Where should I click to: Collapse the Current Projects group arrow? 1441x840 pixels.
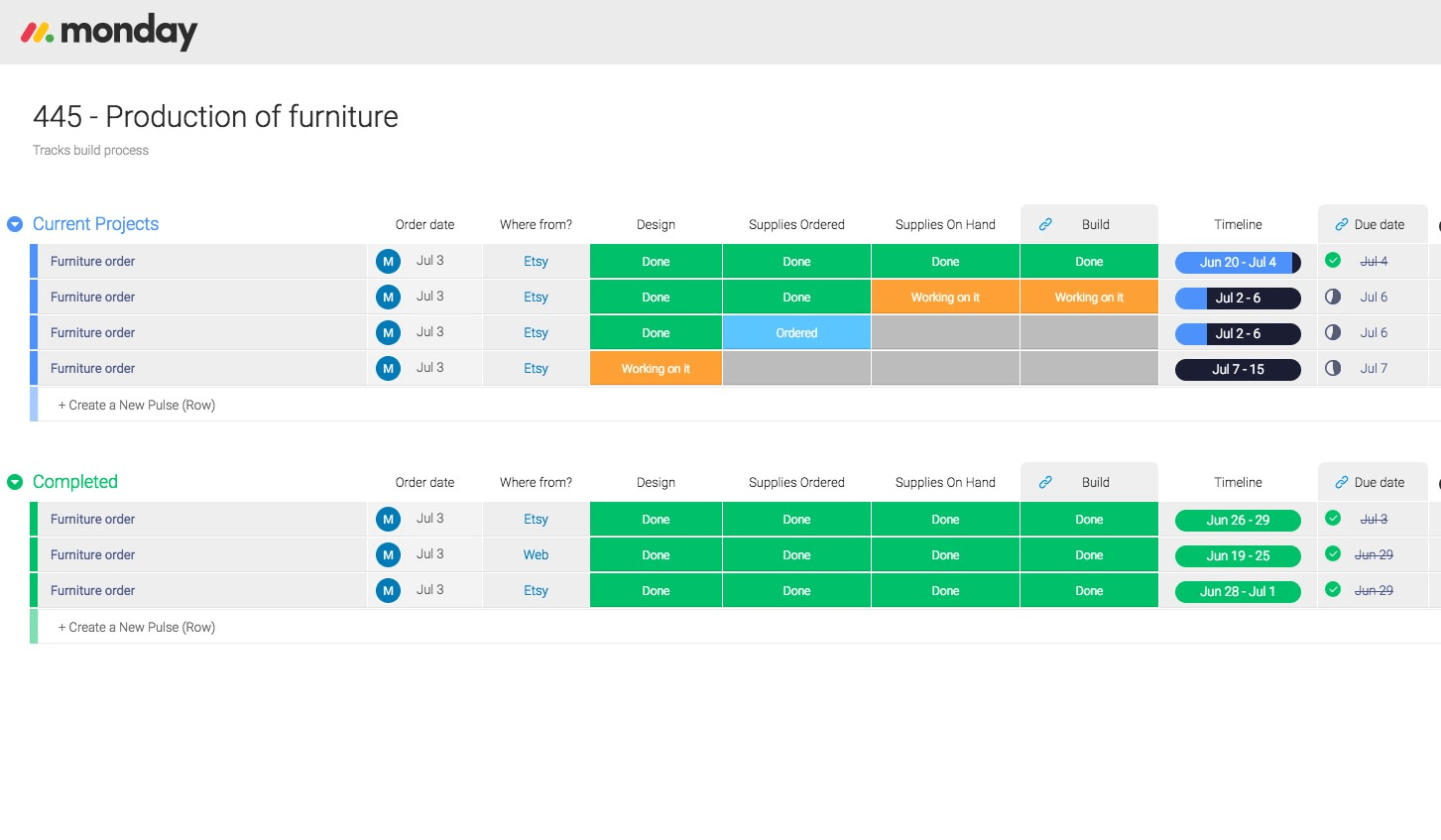tap(15, 224)
